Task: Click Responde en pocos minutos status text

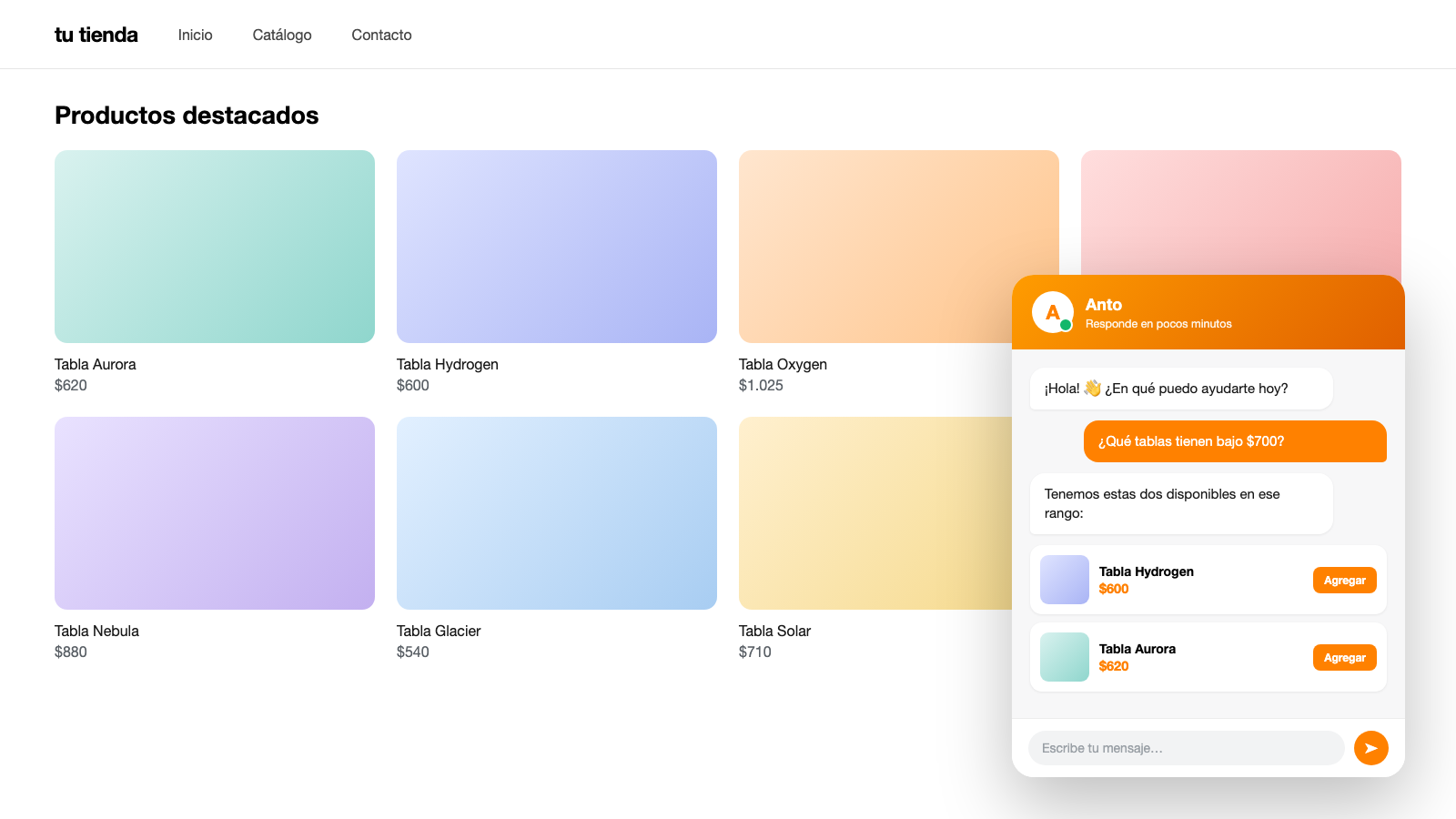Action: pyautogui.click(x=1158, y=324)
